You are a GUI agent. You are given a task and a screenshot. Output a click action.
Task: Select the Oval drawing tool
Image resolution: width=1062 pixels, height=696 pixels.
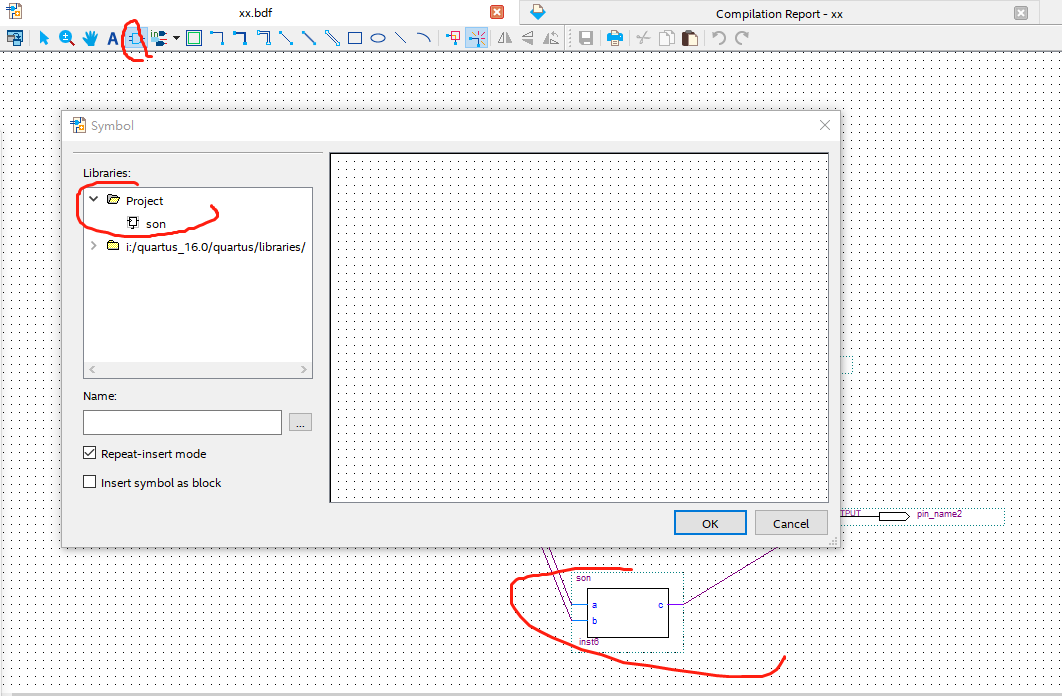[x=379, y=37]
